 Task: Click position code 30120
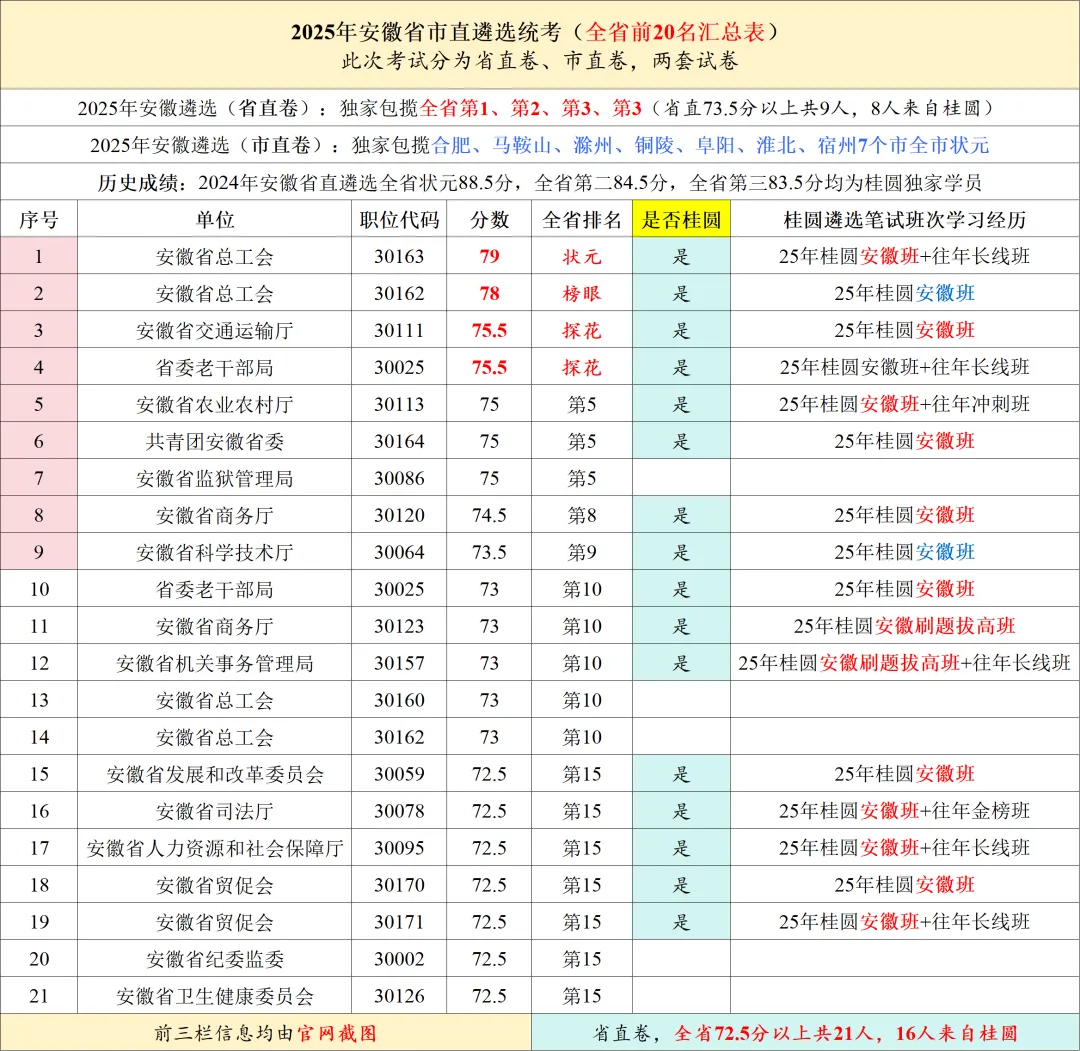coord(399,515)
